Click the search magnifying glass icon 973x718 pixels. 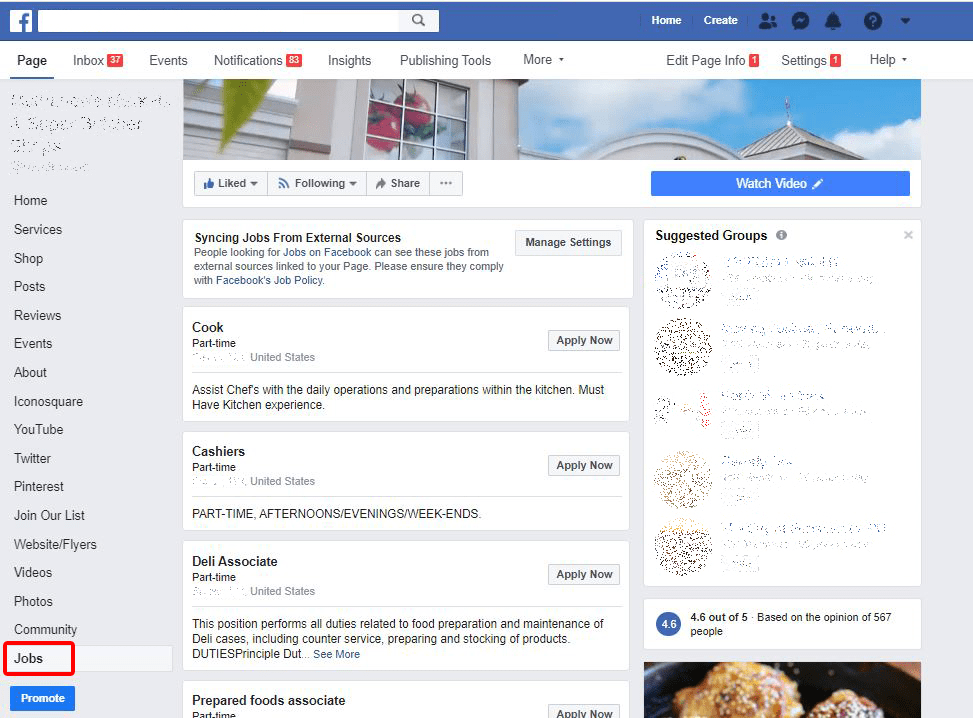click(x=418, y=20)
